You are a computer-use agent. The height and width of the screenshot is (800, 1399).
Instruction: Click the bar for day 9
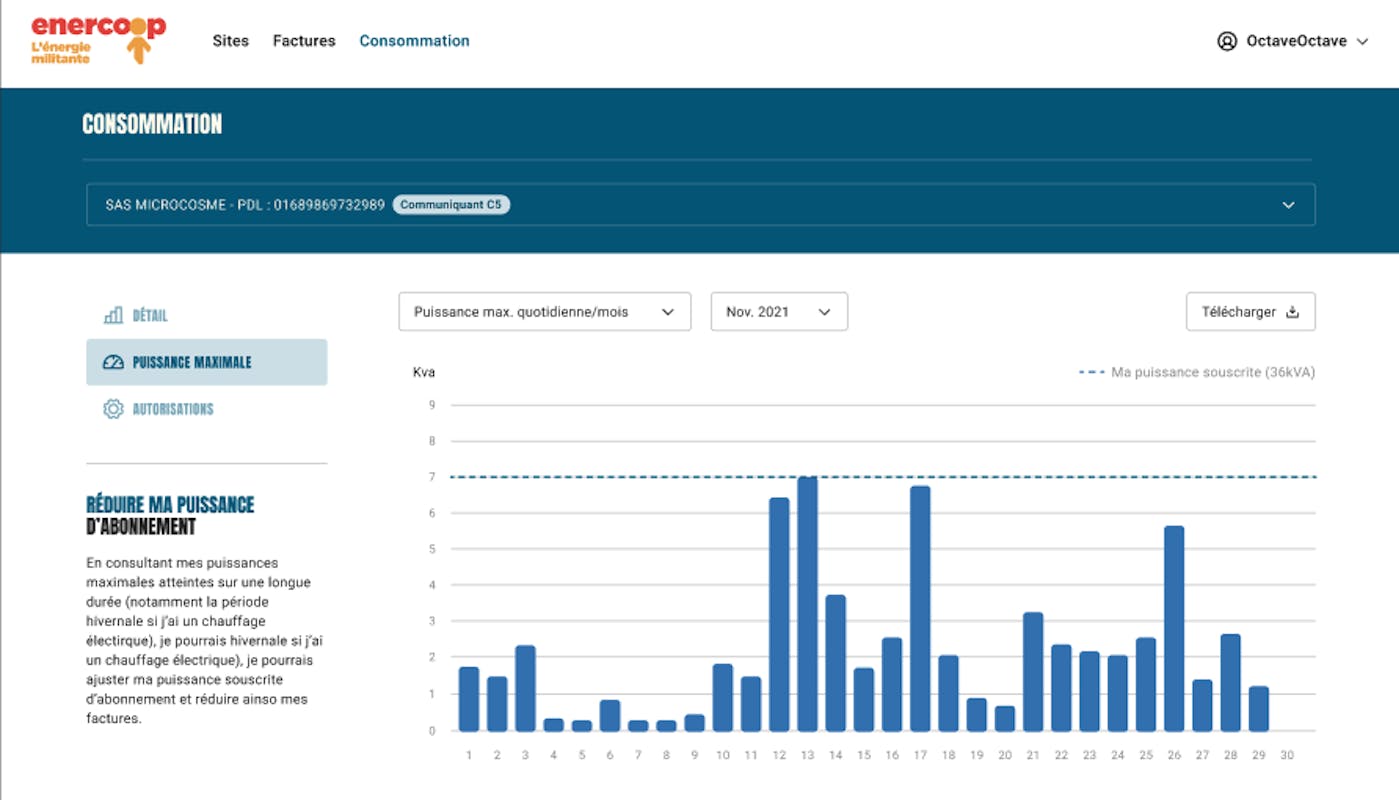tap(695, 723)
